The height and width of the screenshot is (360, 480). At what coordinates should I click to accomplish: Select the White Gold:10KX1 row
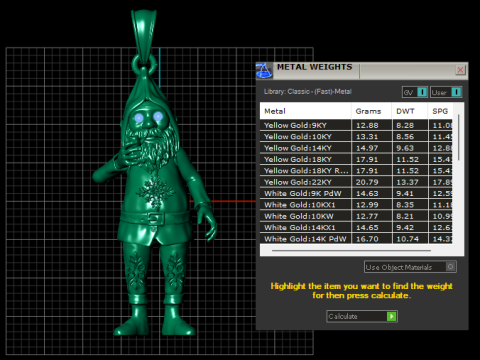[356, 205]
